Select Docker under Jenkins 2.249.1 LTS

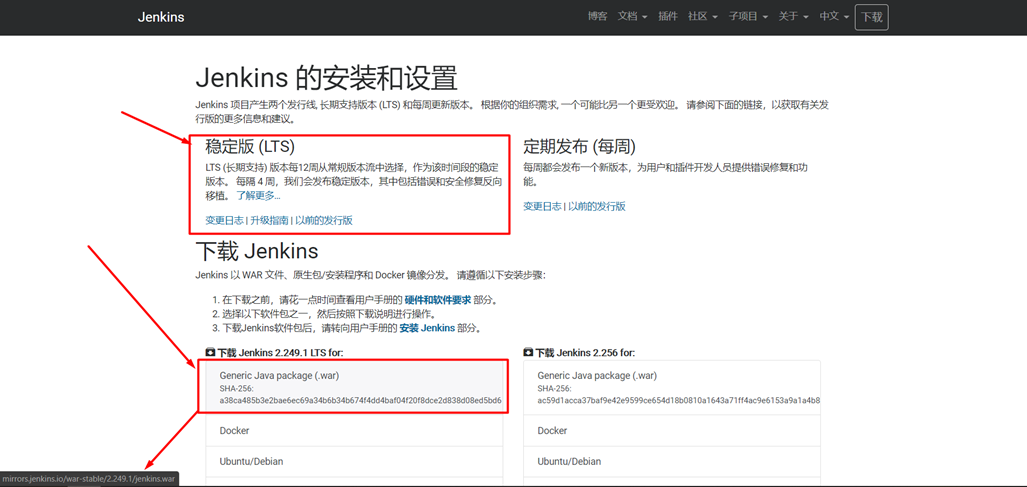pos(354,431)
